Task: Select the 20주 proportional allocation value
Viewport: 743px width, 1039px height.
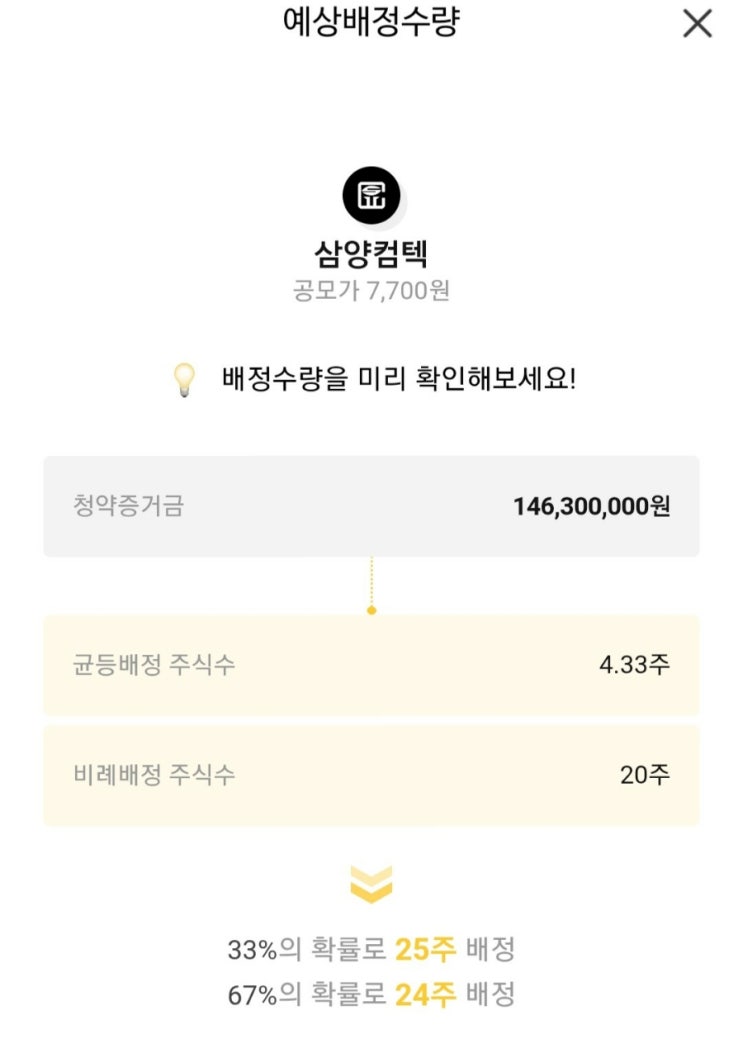Action: pos(645,775)
